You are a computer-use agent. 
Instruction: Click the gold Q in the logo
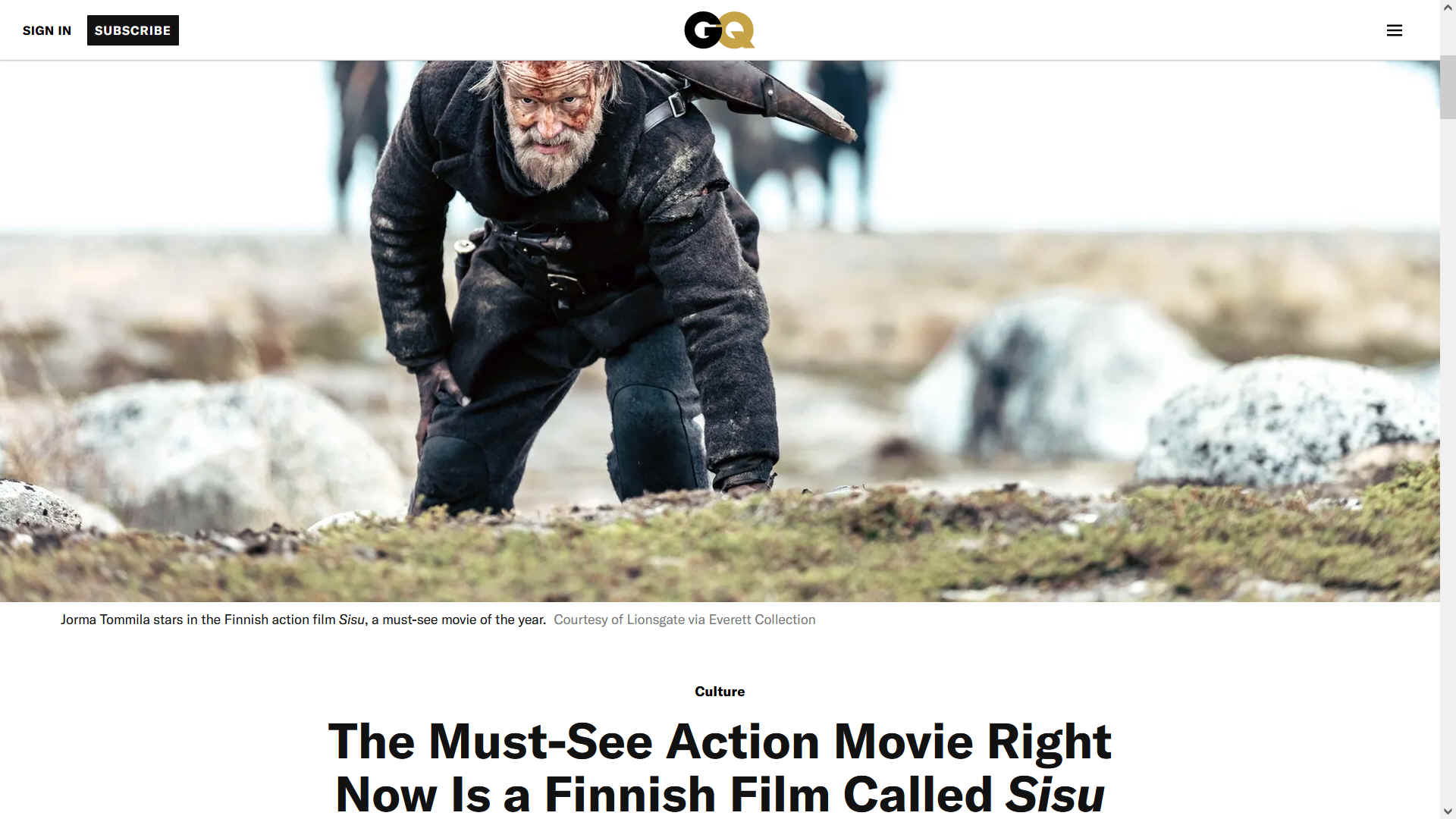pos(738,30)
